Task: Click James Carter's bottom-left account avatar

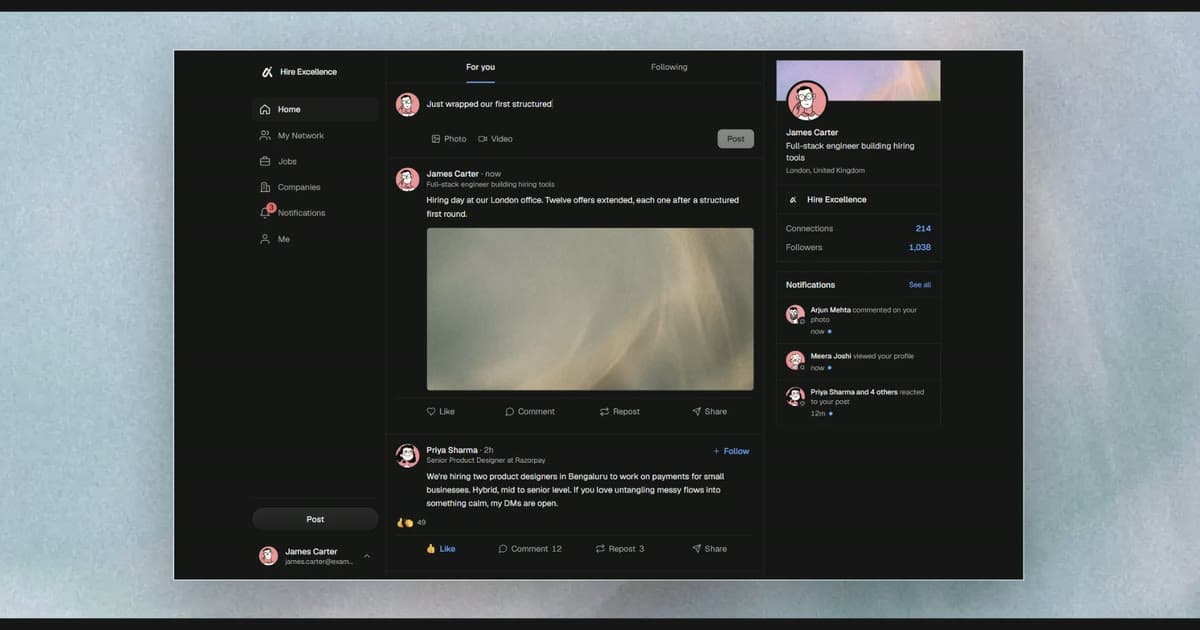Action: (x=268, y=556)
